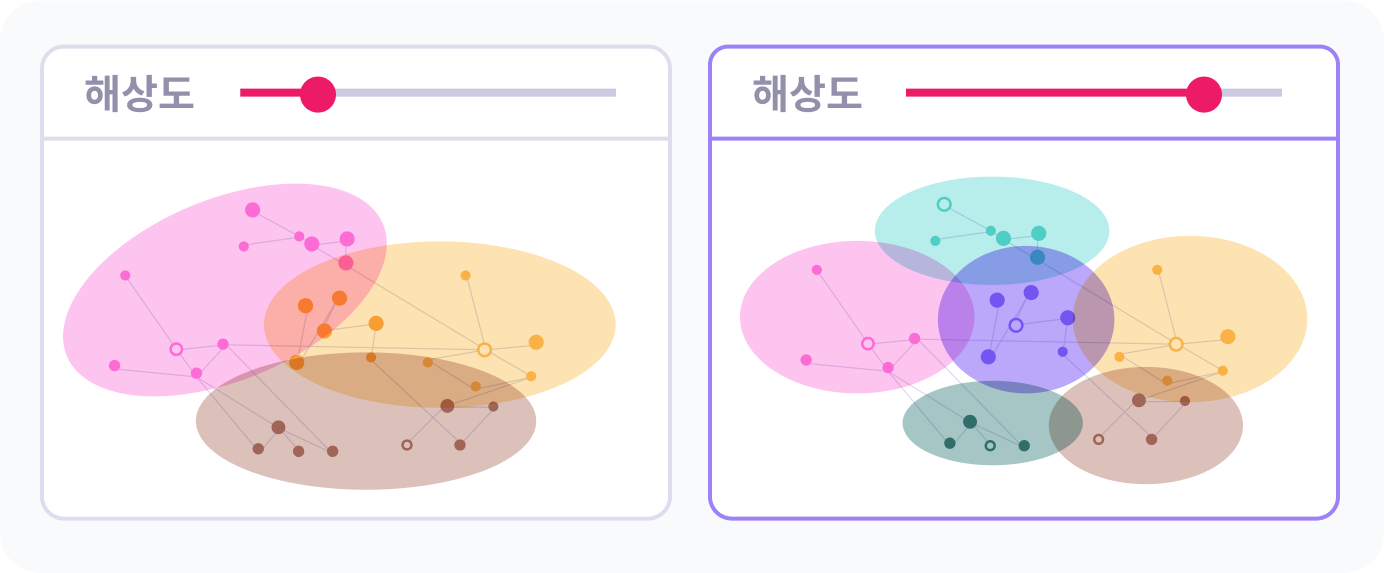Select the hollow orange node in the left graph
1384x573 pixels.
(x=484, y=350)
